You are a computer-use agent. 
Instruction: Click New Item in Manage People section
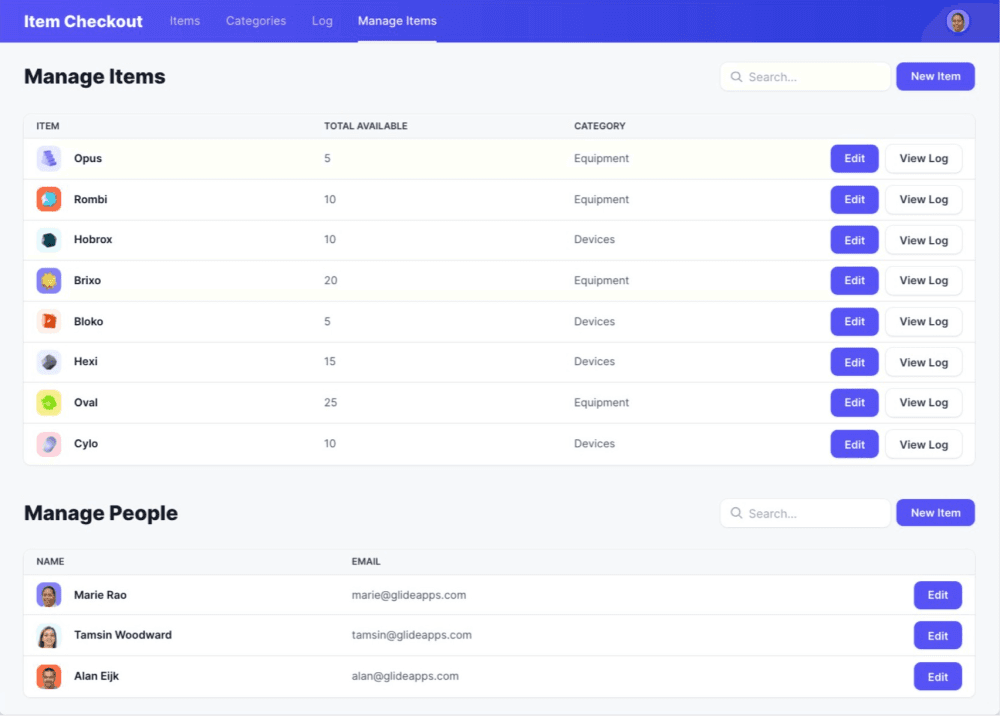click(x=935, y=513)
